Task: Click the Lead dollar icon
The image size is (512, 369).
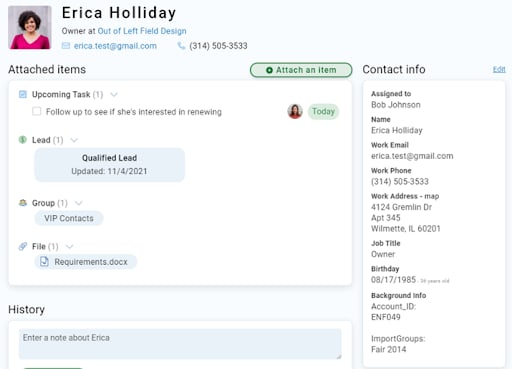Action: pyautogui.click(x=23, y=140)
